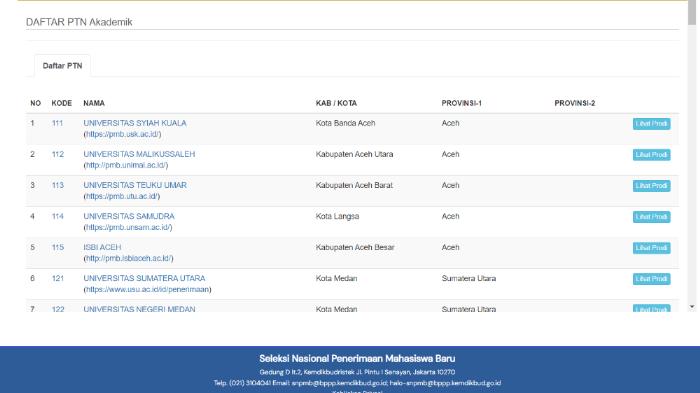Viewport: 700px width, 393px height.
Task: Click kode 115 link
Action: point(58,247)
